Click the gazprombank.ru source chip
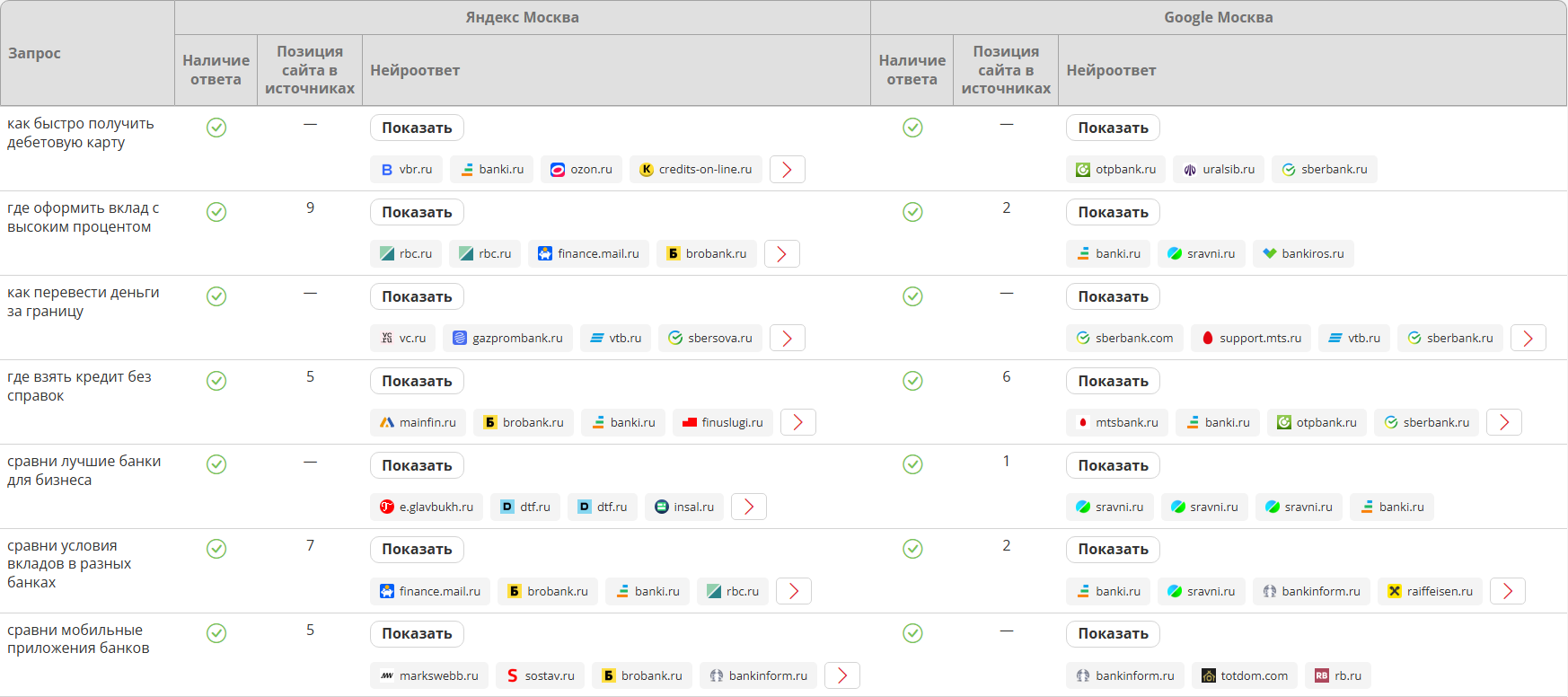The width and height of the screenshot is (1568, 697). (507, 339)
